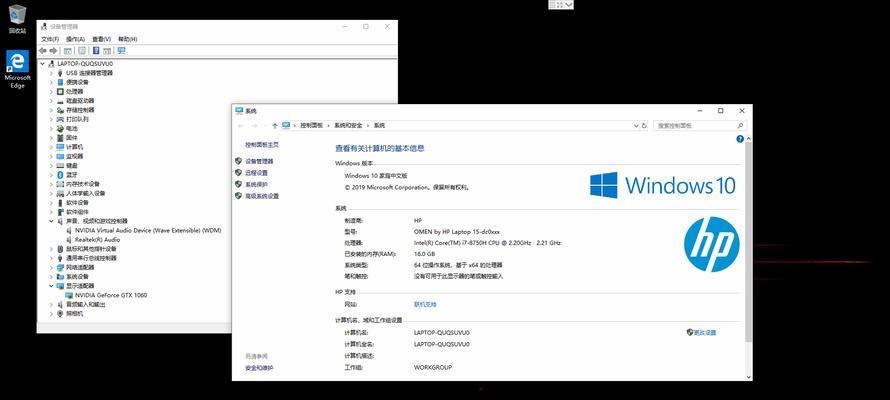This screenshot has width=890, height=400.
Task: Collapse the LAPTOP-QUQSUVU0 root node
Action: pos(43,64)
